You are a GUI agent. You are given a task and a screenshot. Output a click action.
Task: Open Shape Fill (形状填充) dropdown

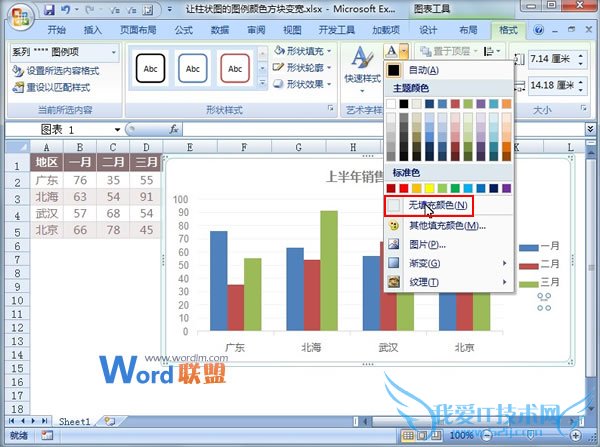pyautogui.click(x=303, y=51)
